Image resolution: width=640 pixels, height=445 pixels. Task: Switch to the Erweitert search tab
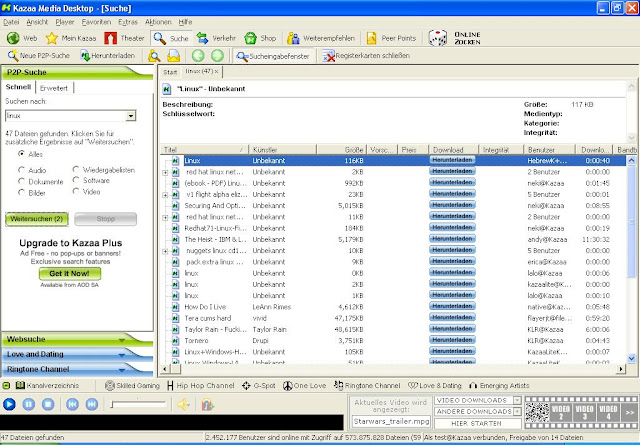click(x=54, y=88)
